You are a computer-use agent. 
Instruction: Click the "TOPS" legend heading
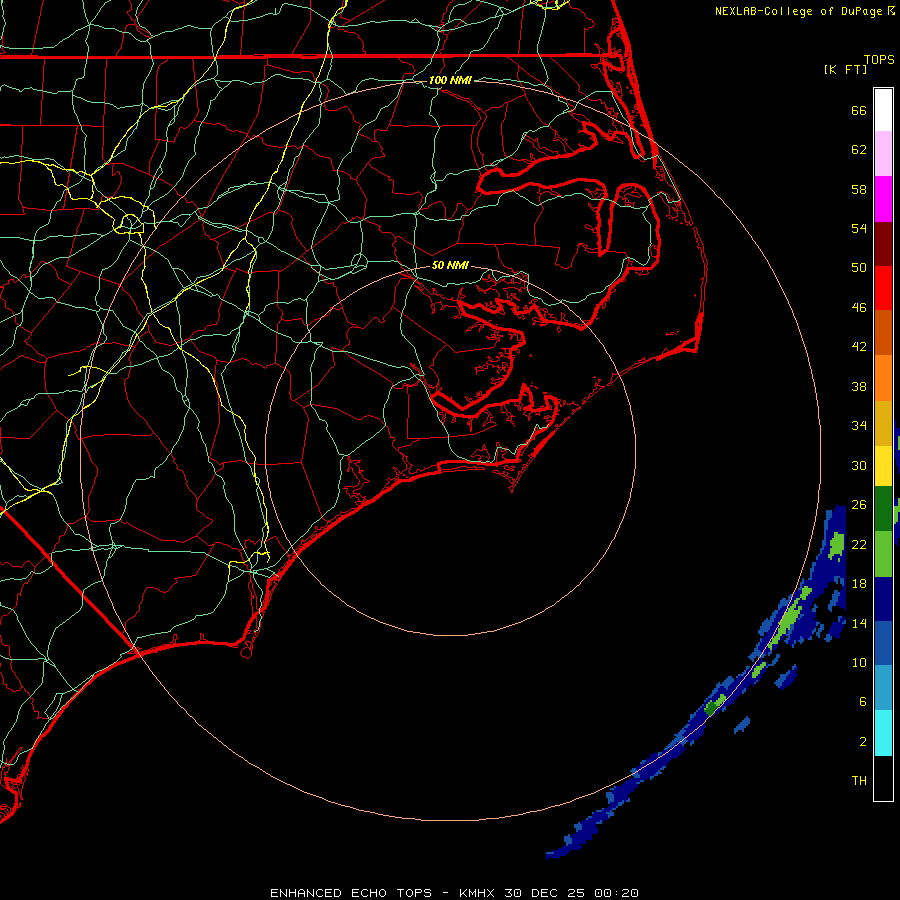click(x=879, y=59)
